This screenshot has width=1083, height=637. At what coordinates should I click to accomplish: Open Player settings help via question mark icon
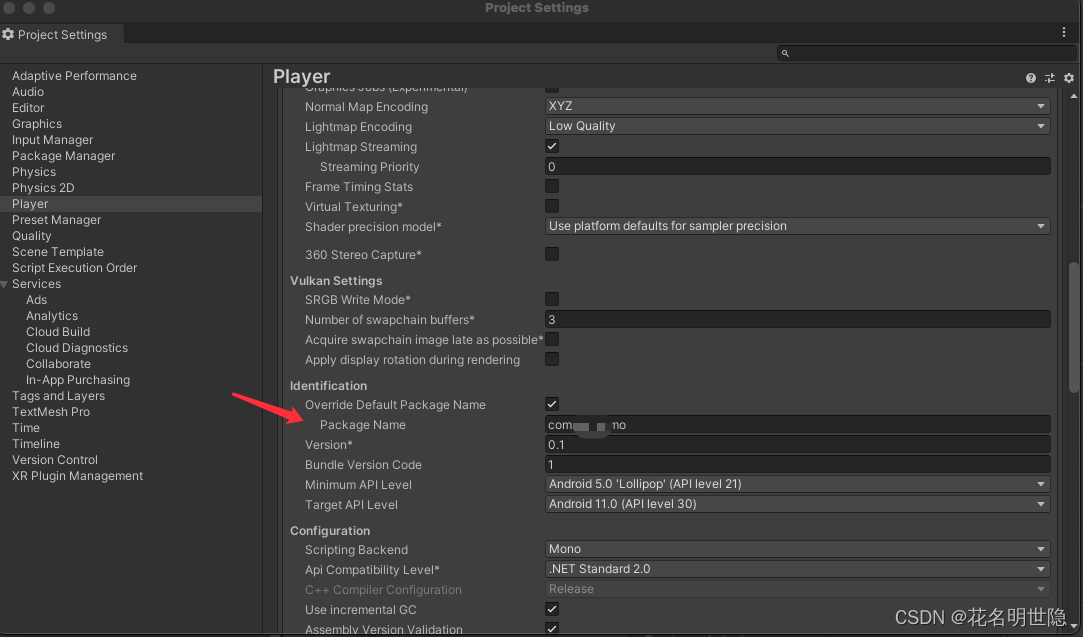pos(1030,77)
